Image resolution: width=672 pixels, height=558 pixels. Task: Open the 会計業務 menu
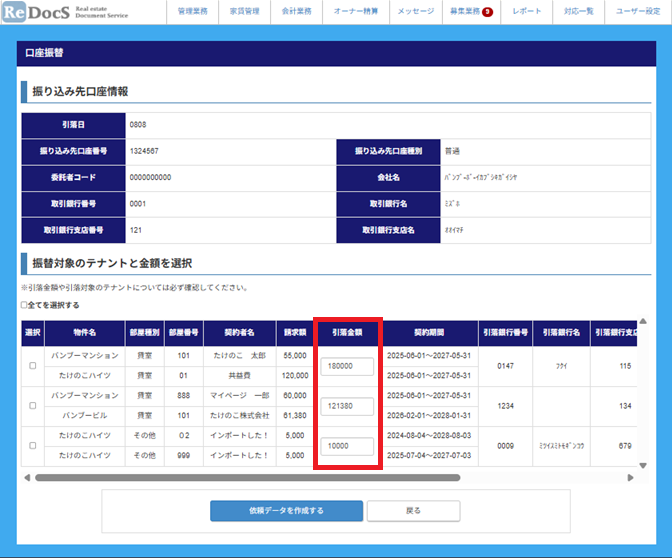tap(296, 12)
